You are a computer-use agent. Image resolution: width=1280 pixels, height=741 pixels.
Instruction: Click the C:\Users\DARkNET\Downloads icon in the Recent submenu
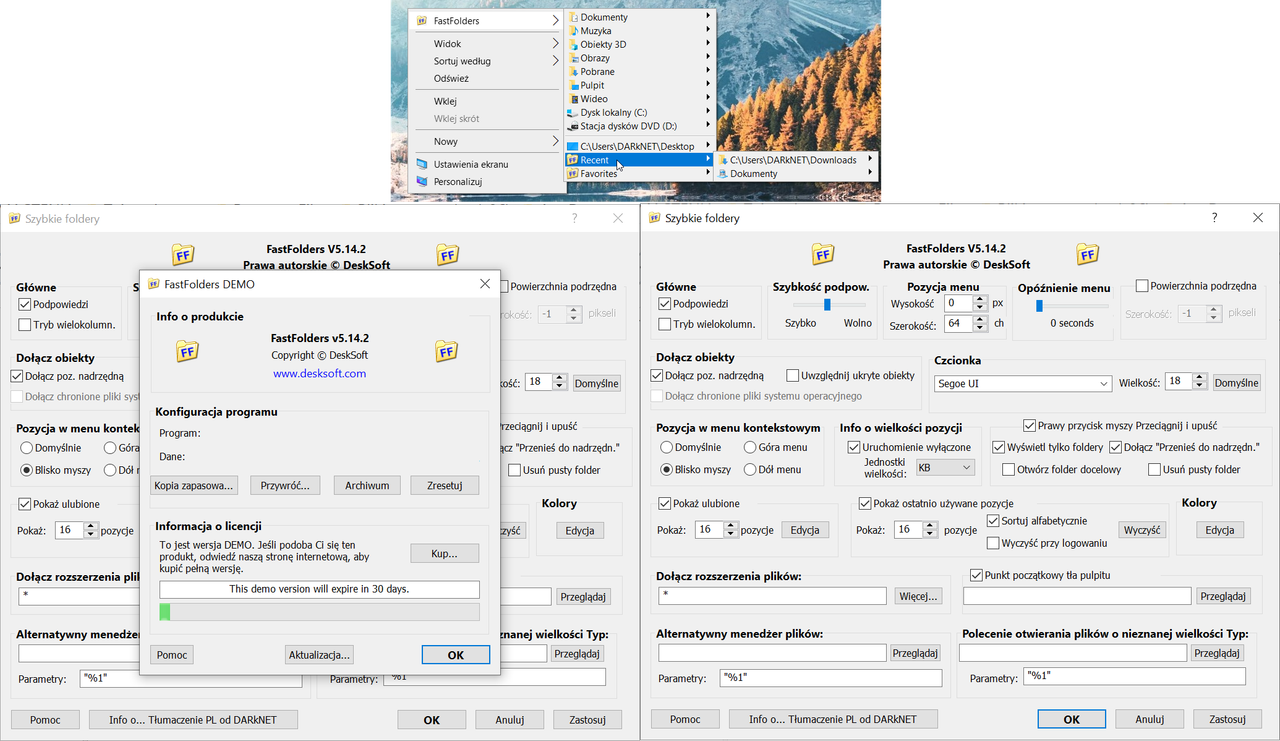722,160
